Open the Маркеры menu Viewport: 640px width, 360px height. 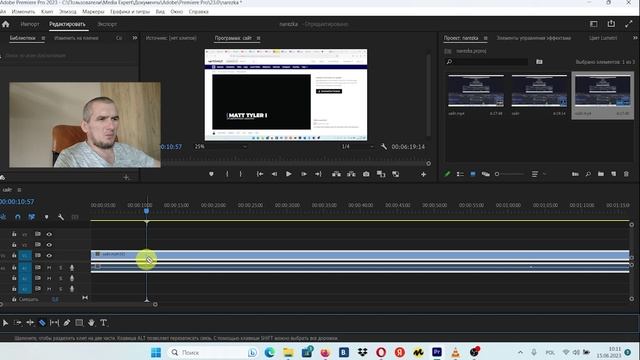93,12
